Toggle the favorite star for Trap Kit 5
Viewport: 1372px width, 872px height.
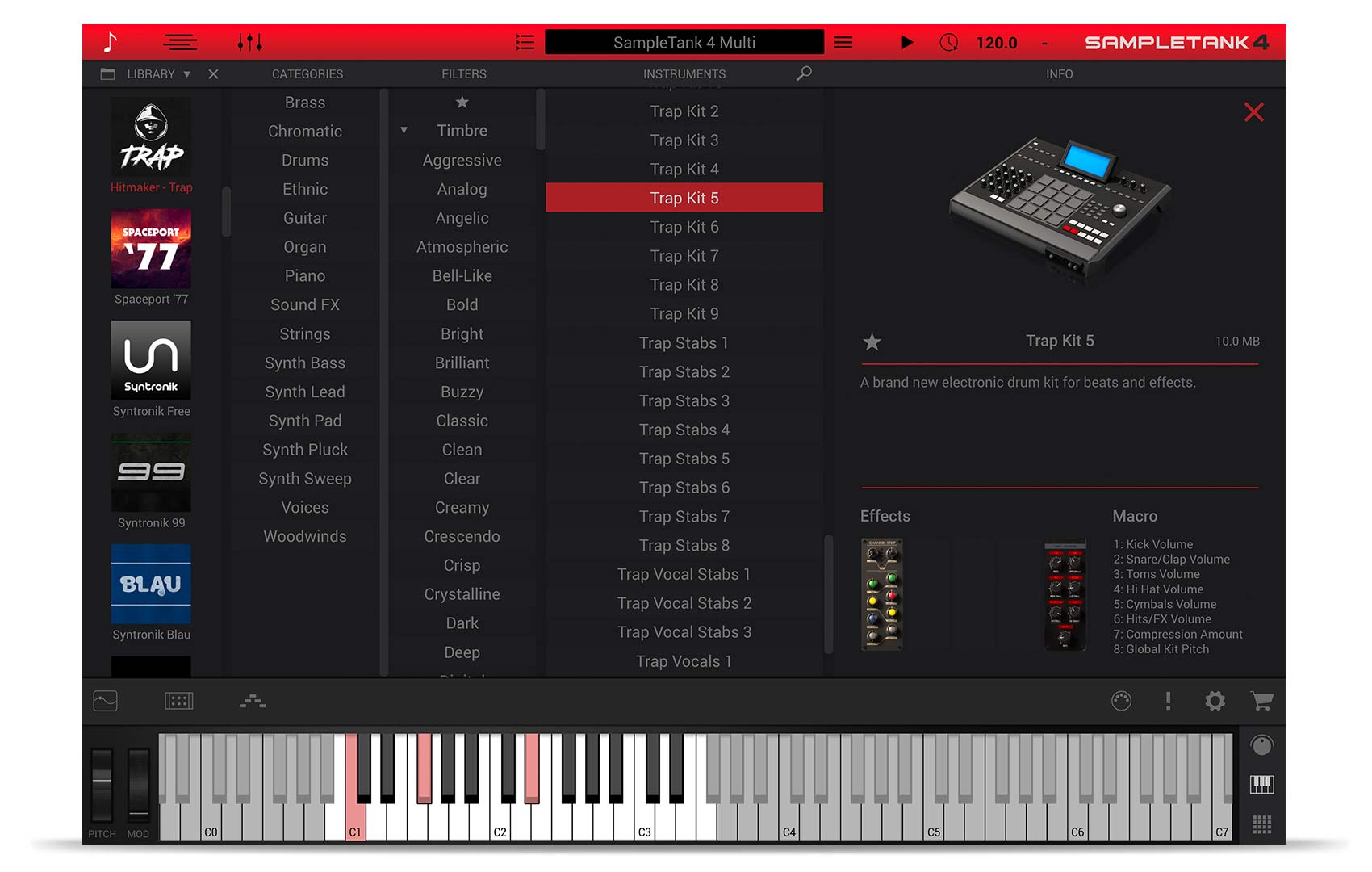coord(872,342)
